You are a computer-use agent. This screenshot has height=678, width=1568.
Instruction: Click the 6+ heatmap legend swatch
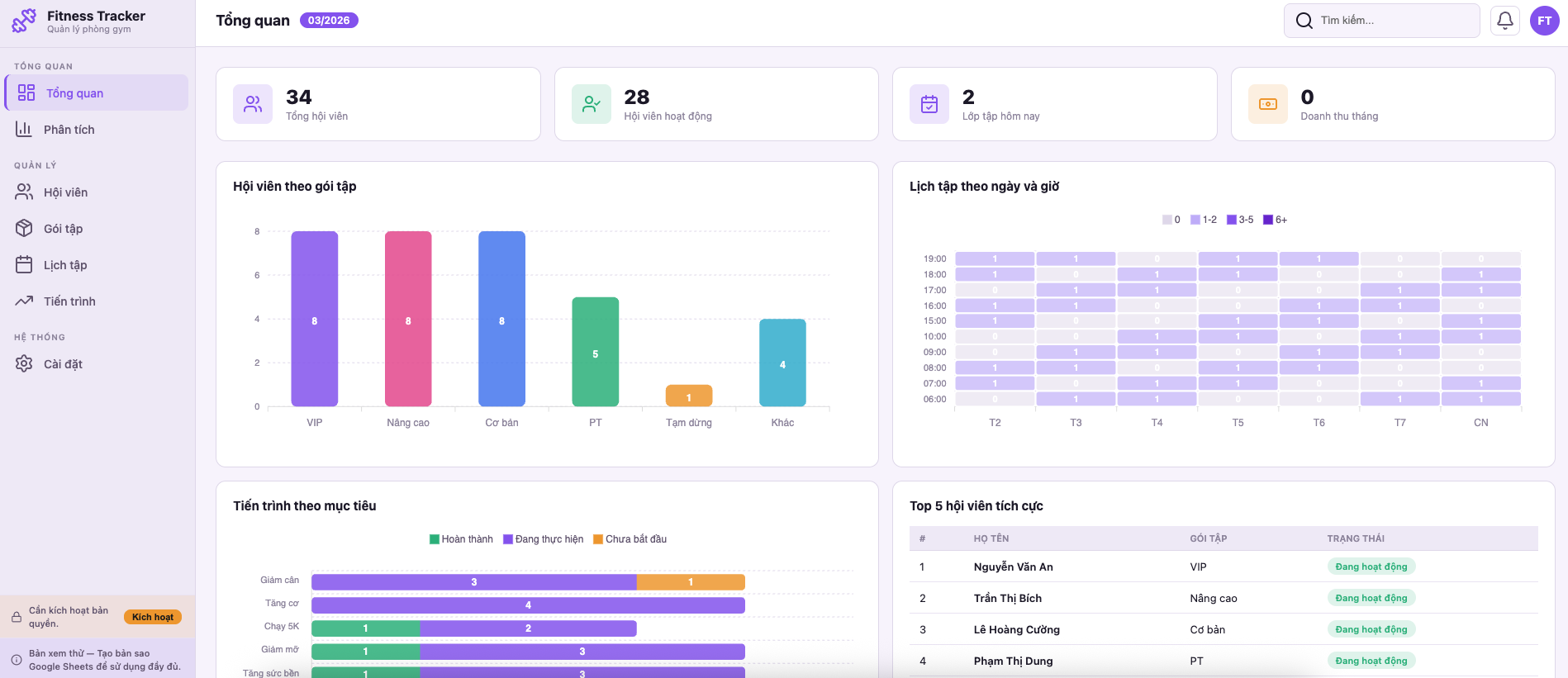point(1268,220)
